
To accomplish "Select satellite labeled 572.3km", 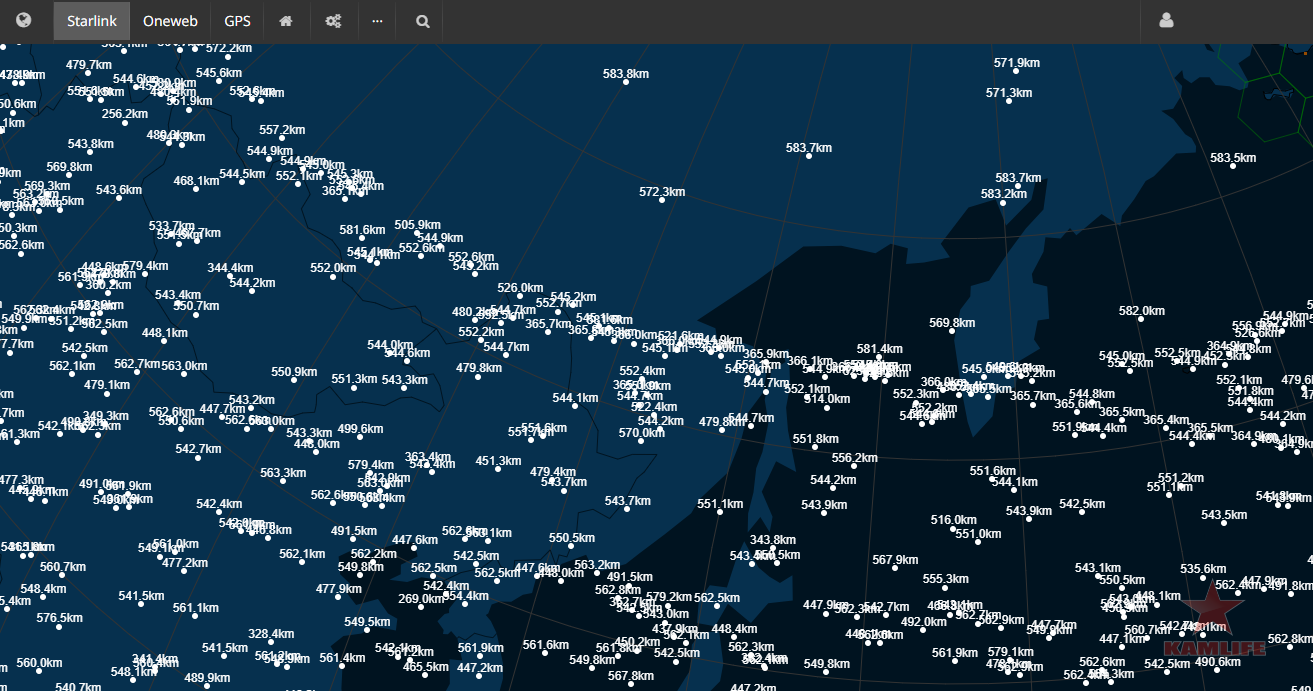I will [x=662, y=192].
